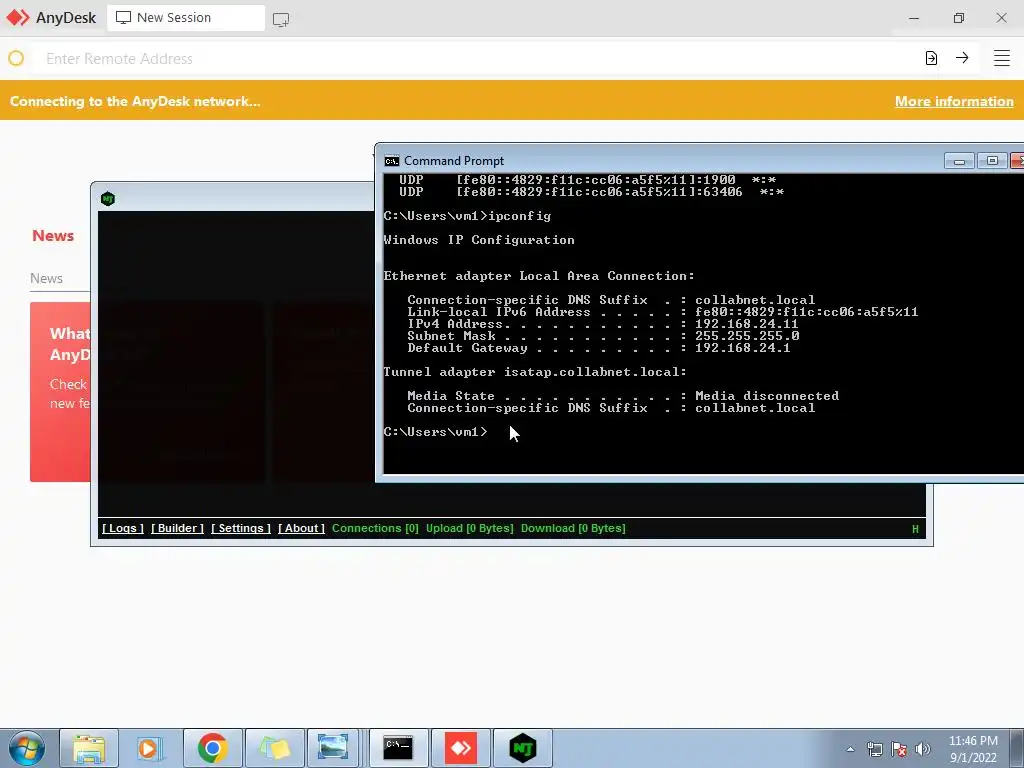The height and width of the screenshot is (768, 1024).
Task: Click the Connections [0] status text
Action: pos(376,528)
